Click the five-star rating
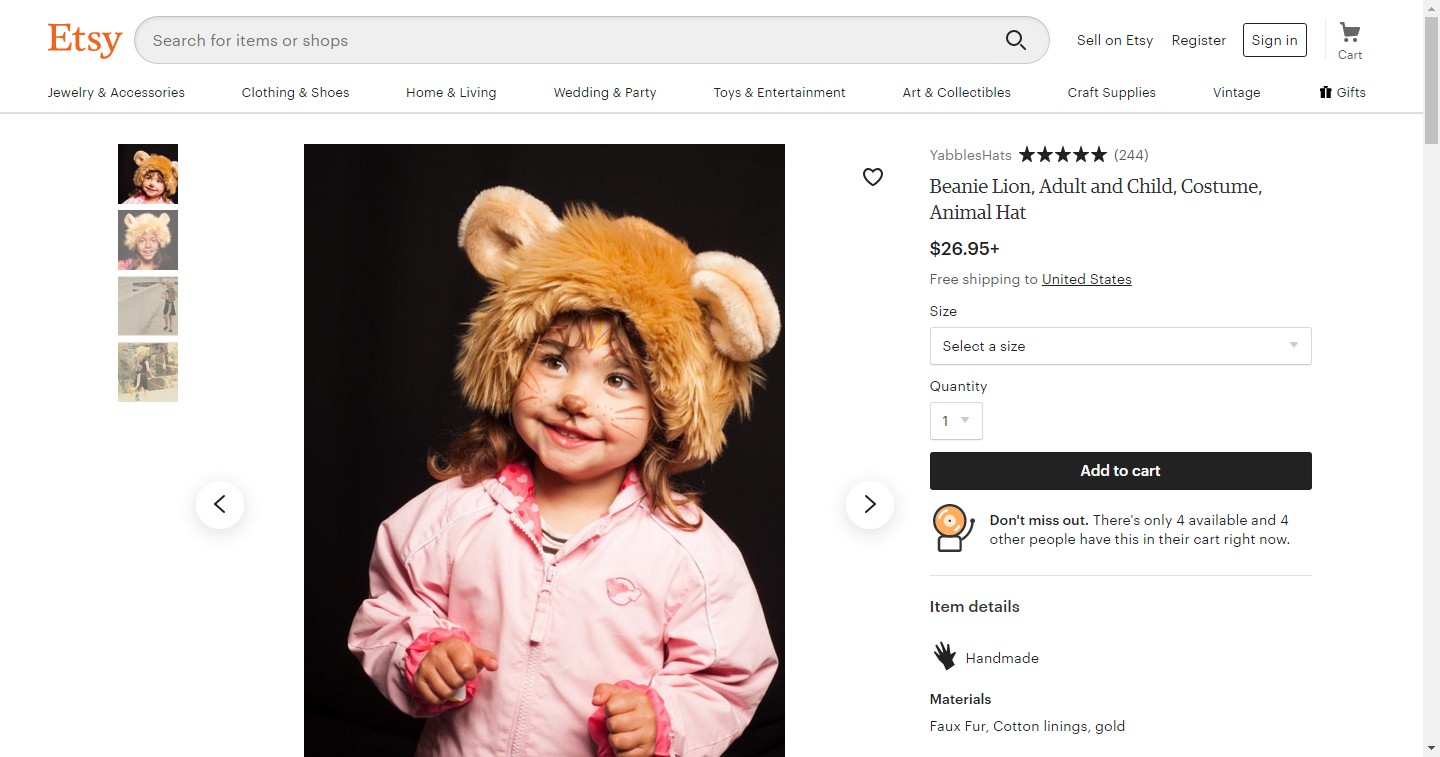 click(1062, 155)
